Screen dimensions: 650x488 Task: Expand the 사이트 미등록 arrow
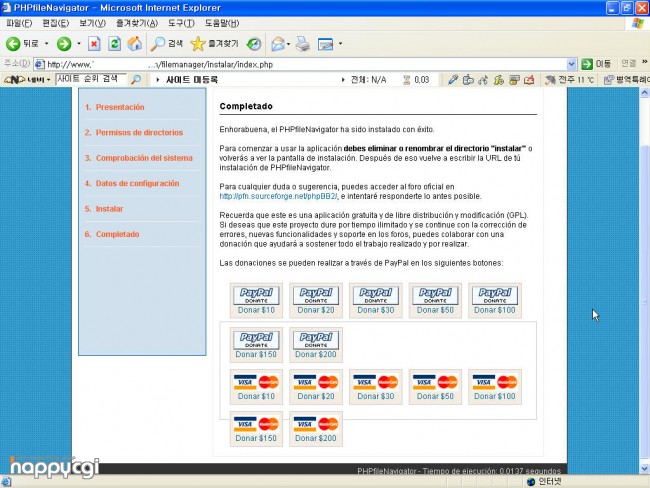click(x=158, y=80)
